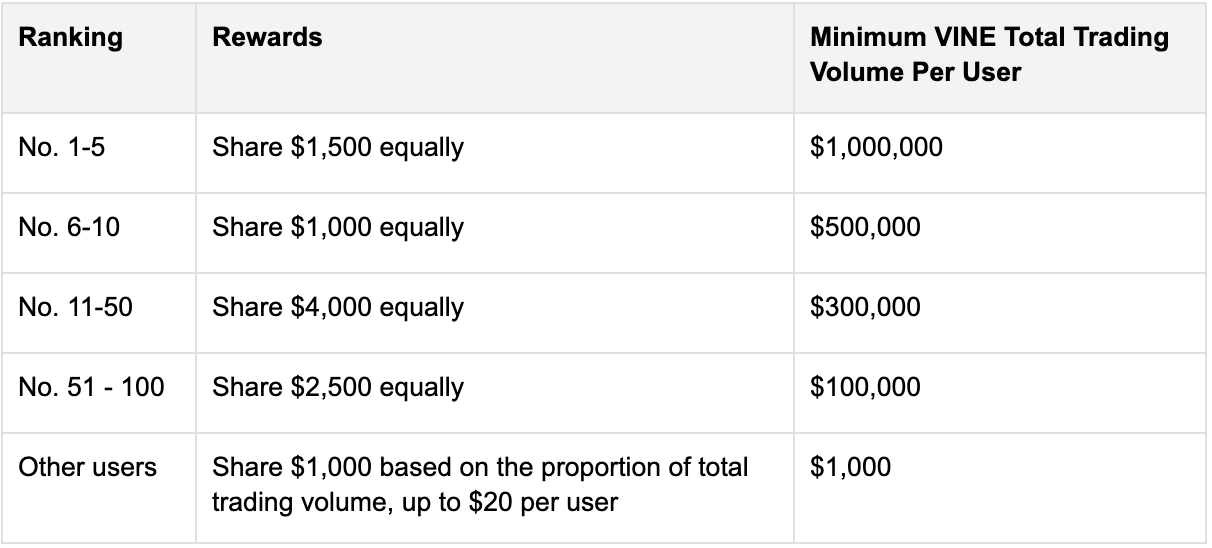The height and width of the screenshot is (548, 1212).
Task: Click Share $2,500 equally reward cell
Action: [x=338, y=387]
